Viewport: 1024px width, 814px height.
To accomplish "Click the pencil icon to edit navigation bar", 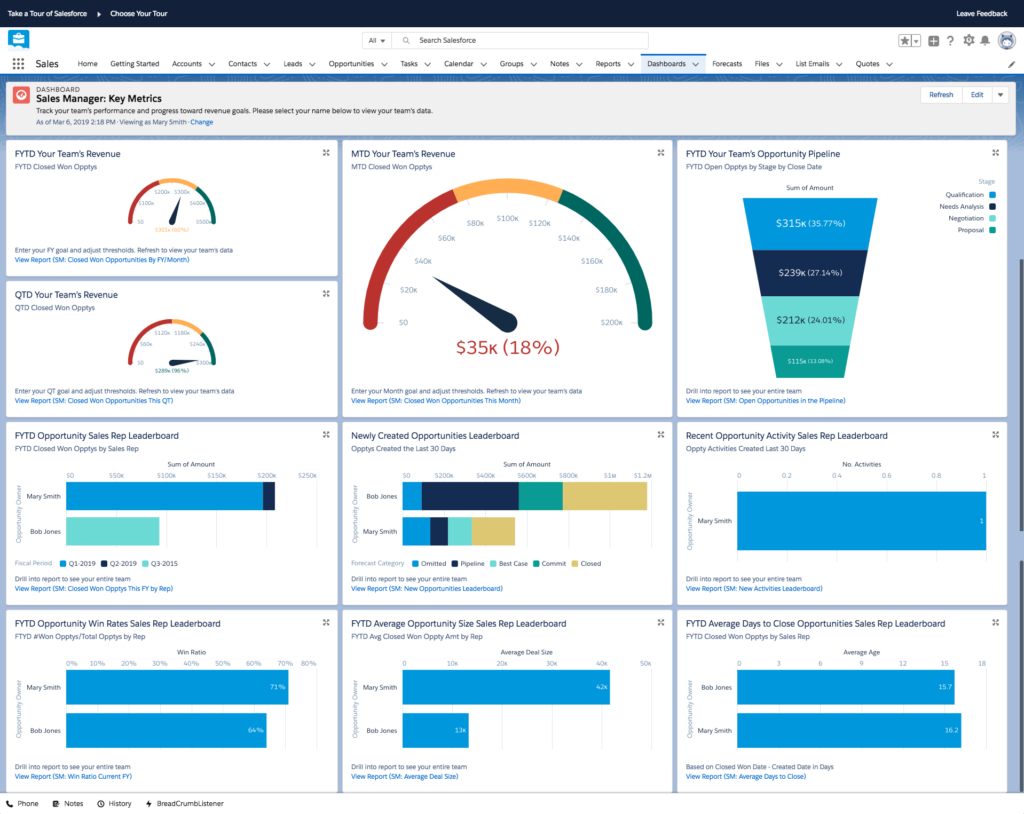I will [x=1011, y=64].
